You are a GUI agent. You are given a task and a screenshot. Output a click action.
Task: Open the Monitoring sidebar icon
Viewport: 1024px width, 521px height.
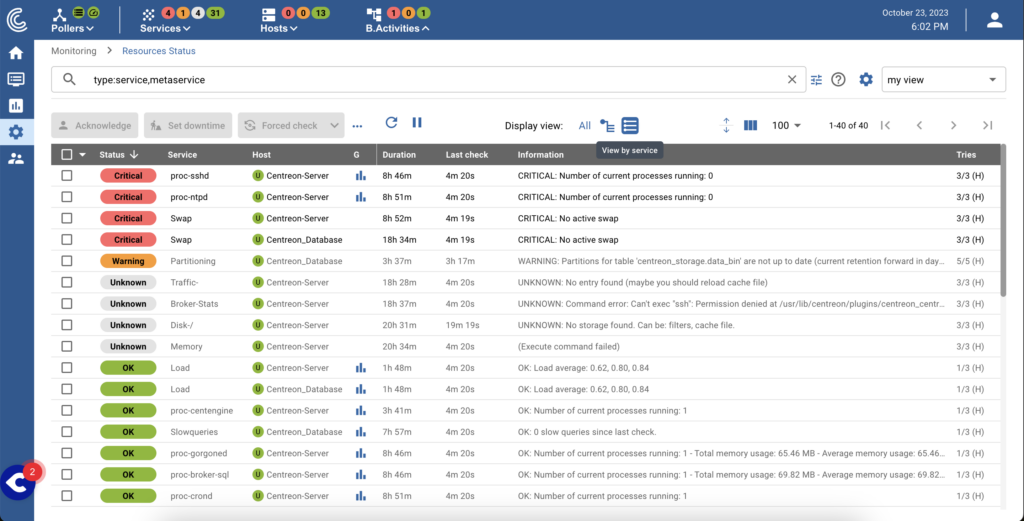pyautogui.click(x=16, y=79)
